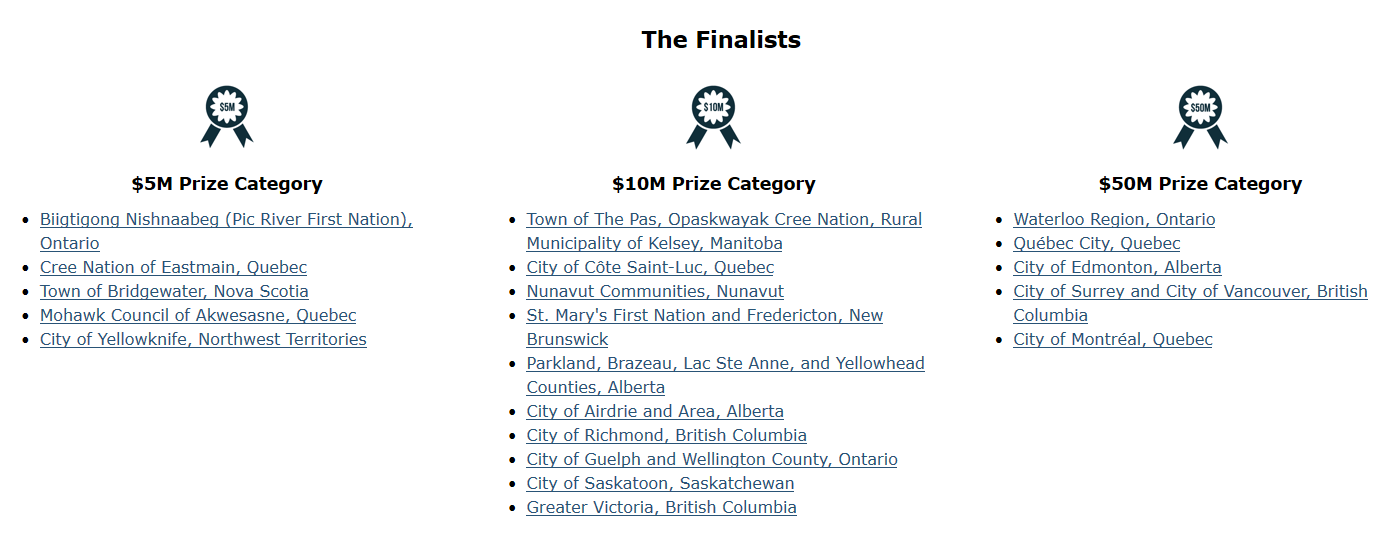The width and height of the screenshot is (1393, 535).
Task: Open Town of The Pas finalist link
Action: click(724, 220)
